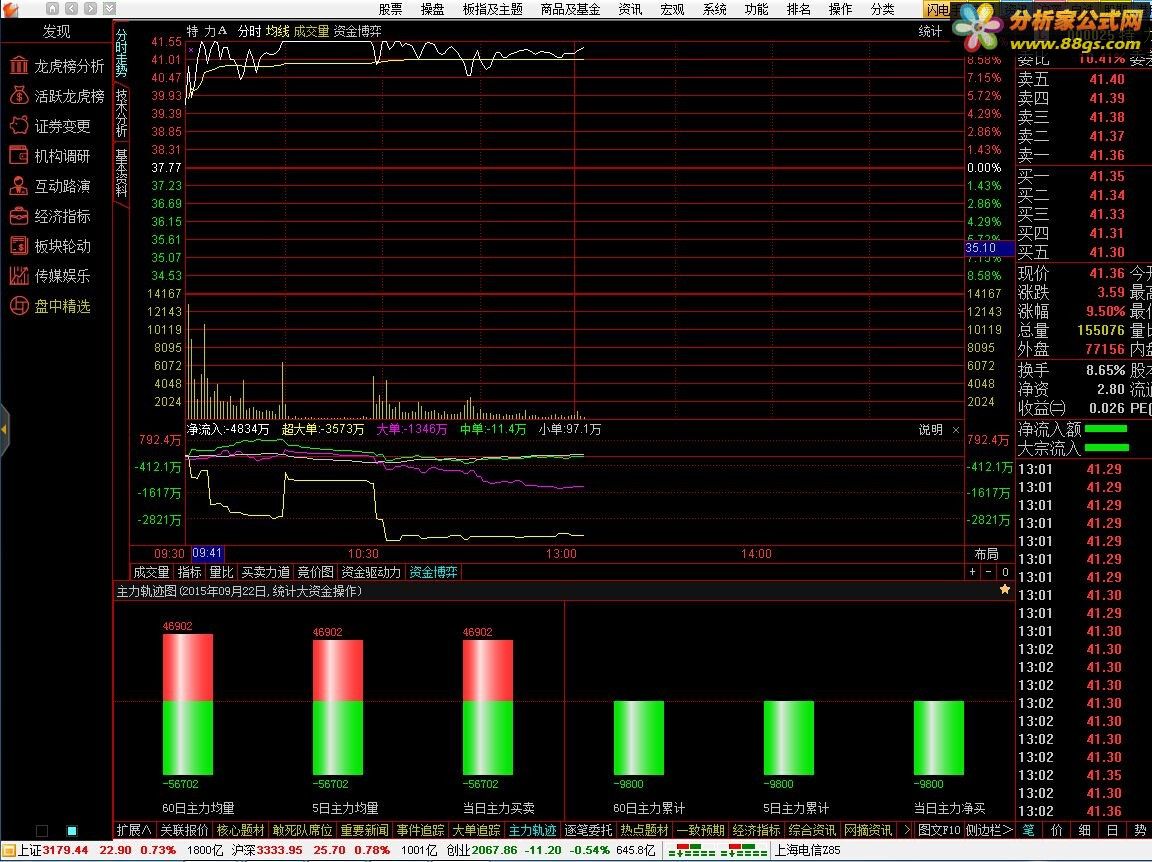1152x862 pixels.
Task: Select the 基本资料 vertical tab
Action: (x=121, y=173)
